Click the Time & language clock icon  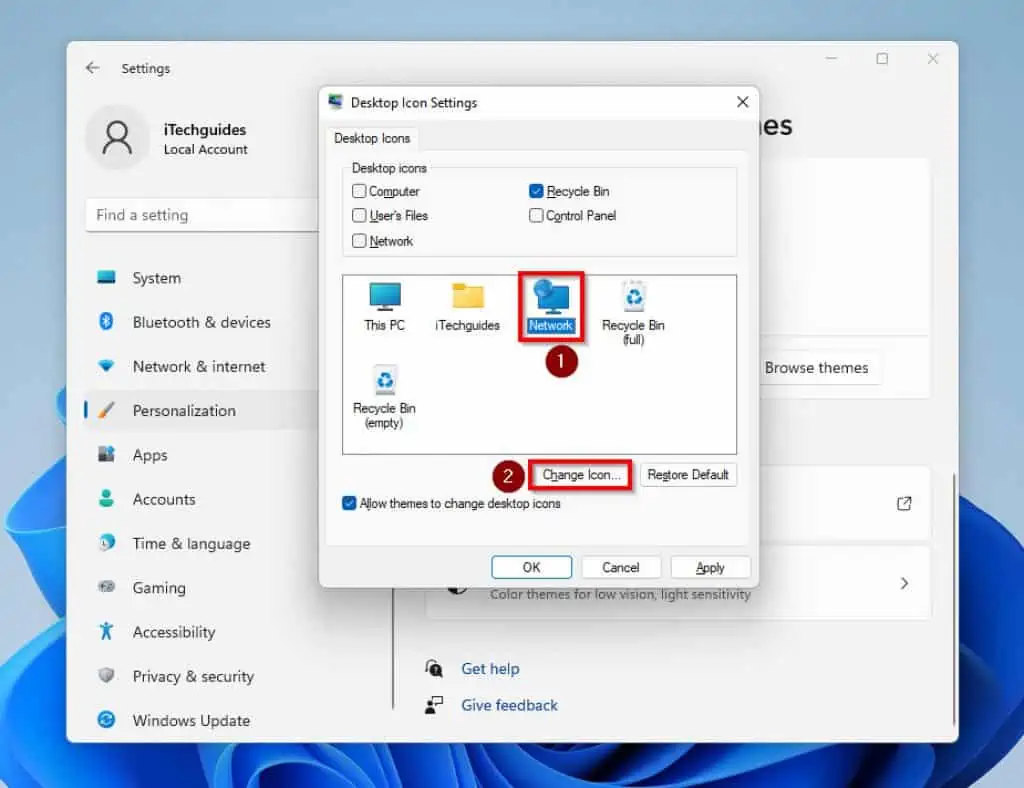(x=106, y=543)
